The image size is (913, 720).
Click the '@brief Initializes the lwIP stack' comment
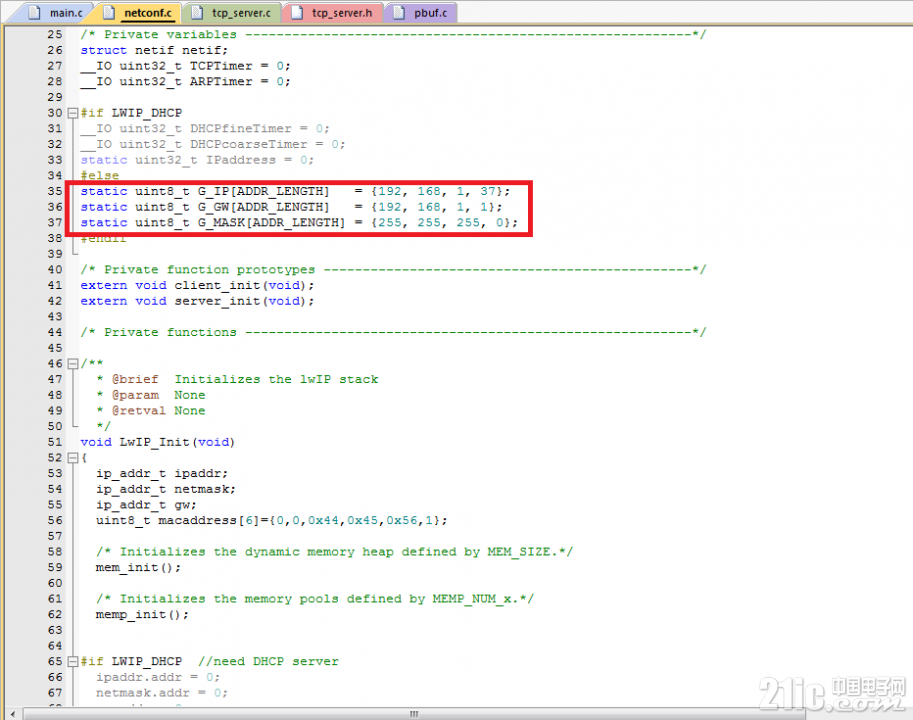pos(245,379)
